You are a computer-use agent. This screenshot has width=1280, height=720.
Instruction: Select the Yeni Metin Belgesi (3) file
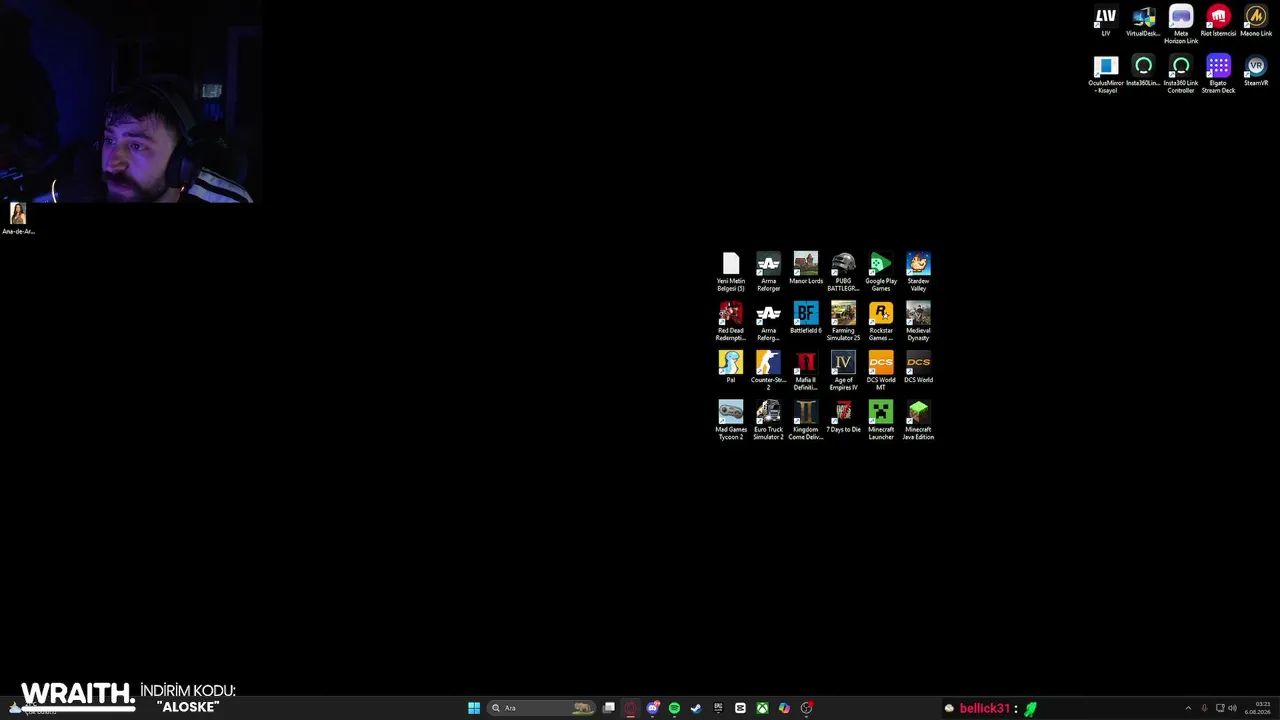point(731,272)
